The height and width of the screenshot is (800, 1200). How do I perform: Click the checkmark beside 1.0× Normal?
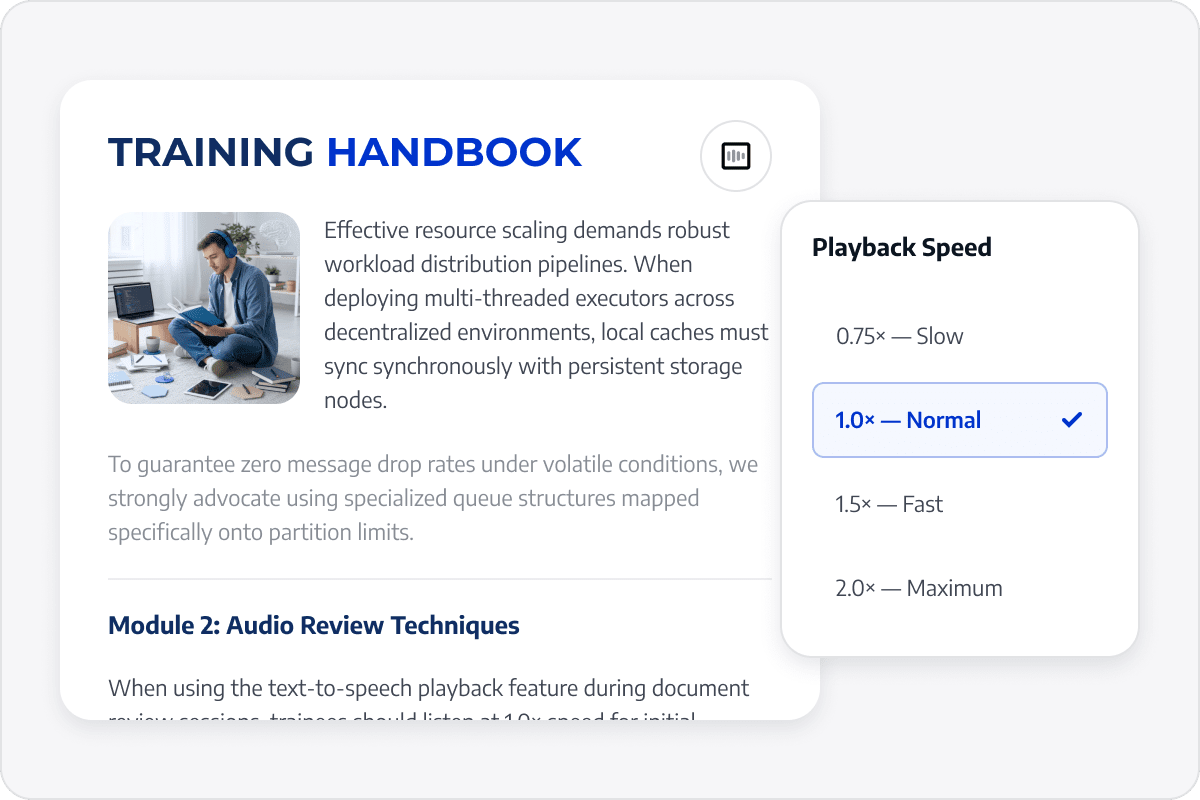click(1072, 420)
